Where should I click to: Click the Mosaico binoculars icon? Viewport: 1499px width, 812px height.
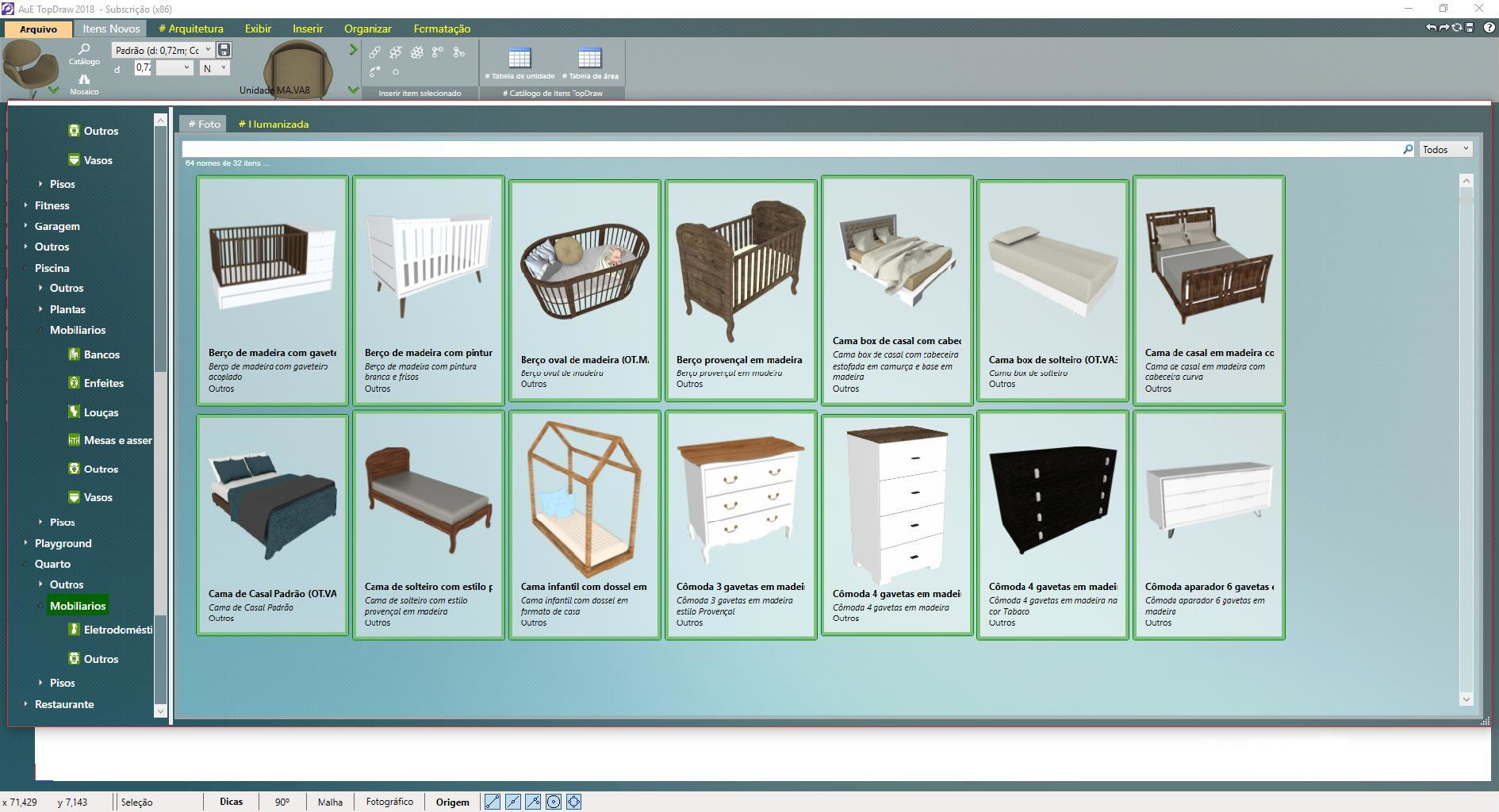coord(84,81)
